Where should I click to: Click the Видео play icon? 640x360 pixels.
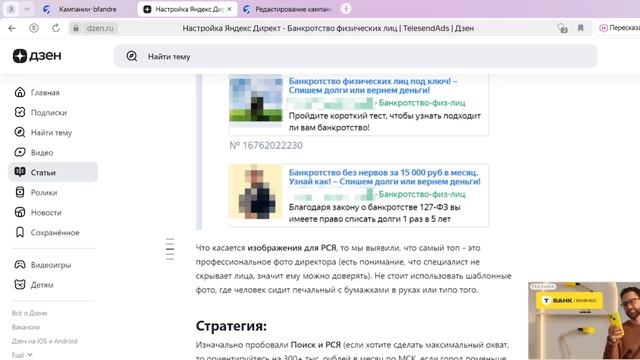(20, 152)
